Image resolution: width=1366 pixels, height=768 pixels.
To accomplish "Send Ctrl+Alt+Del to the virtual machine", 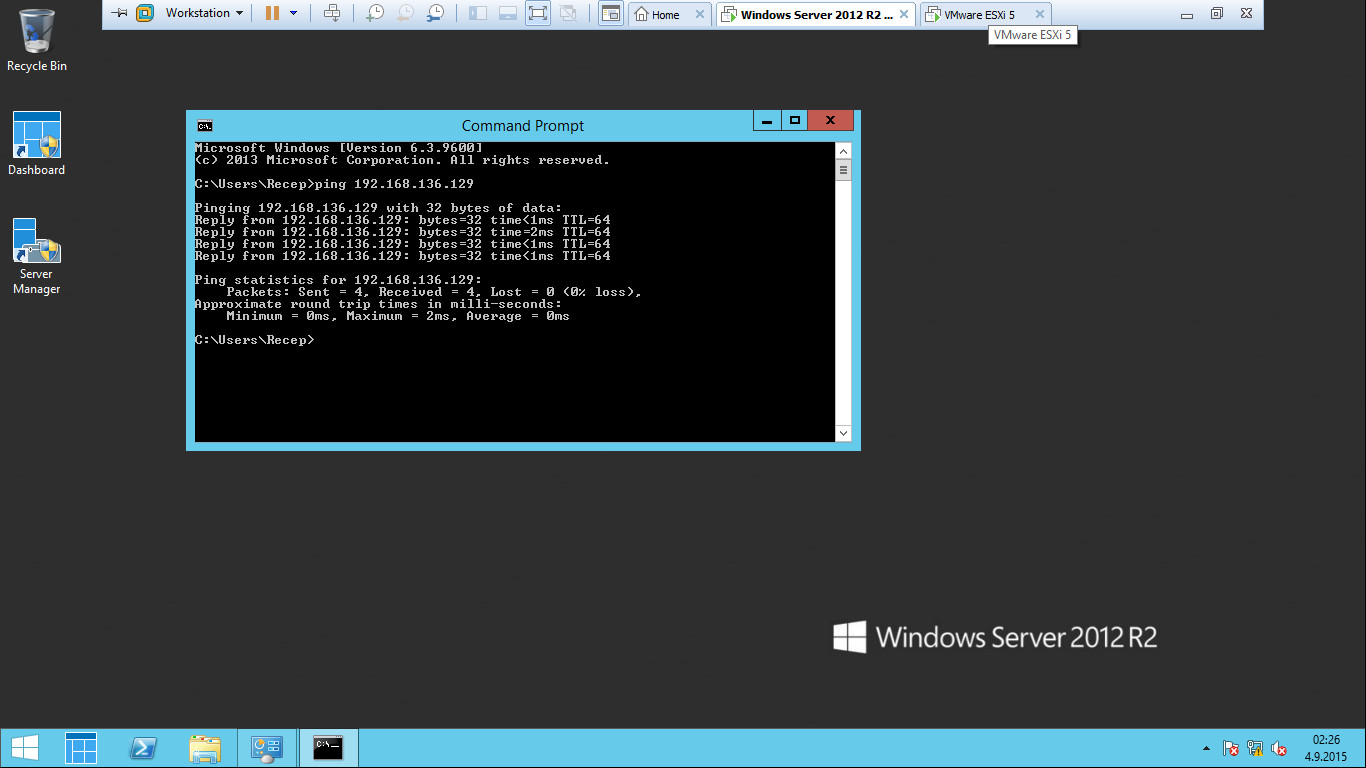I will 332,13.
